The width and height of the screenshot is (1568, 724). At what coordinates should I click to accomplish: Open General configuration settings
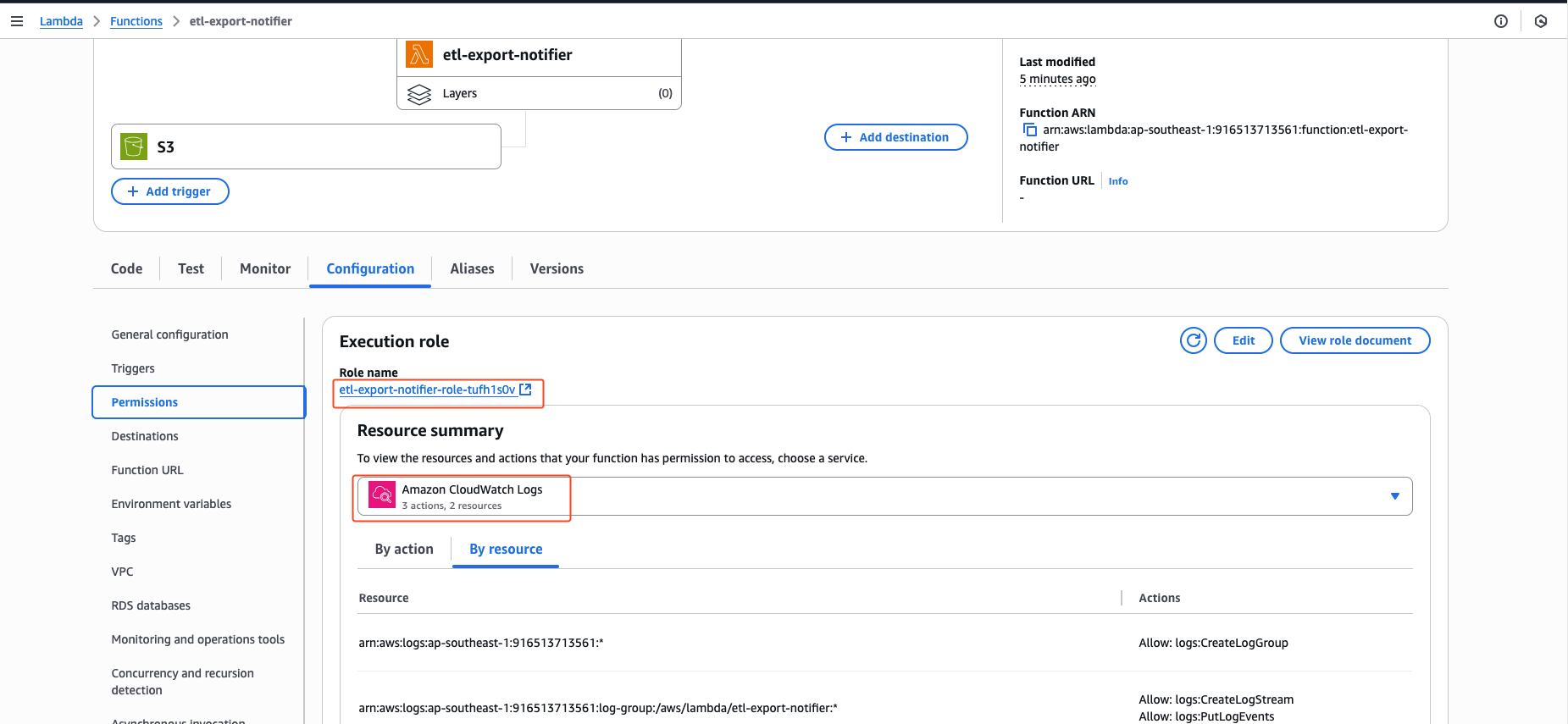[x=169, y=334]
